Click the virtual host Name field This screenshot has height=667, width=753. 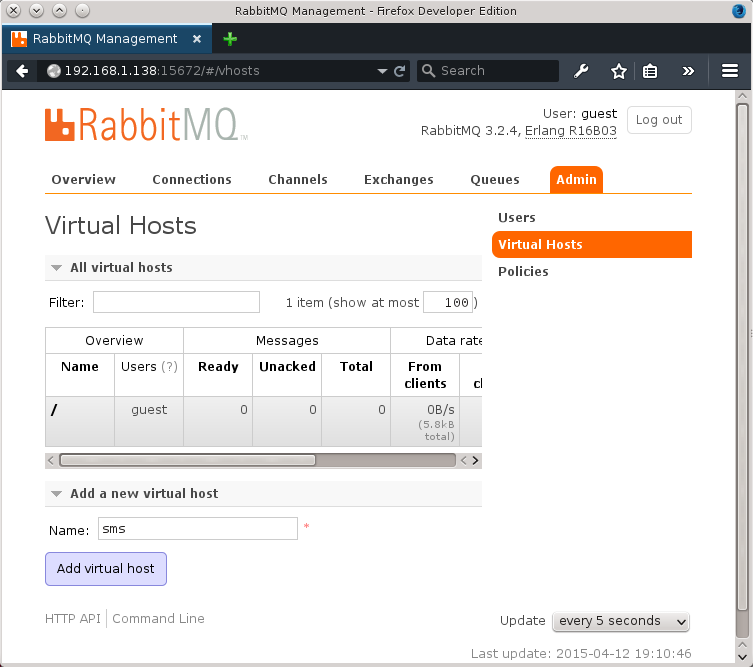[x=198, y=528]
